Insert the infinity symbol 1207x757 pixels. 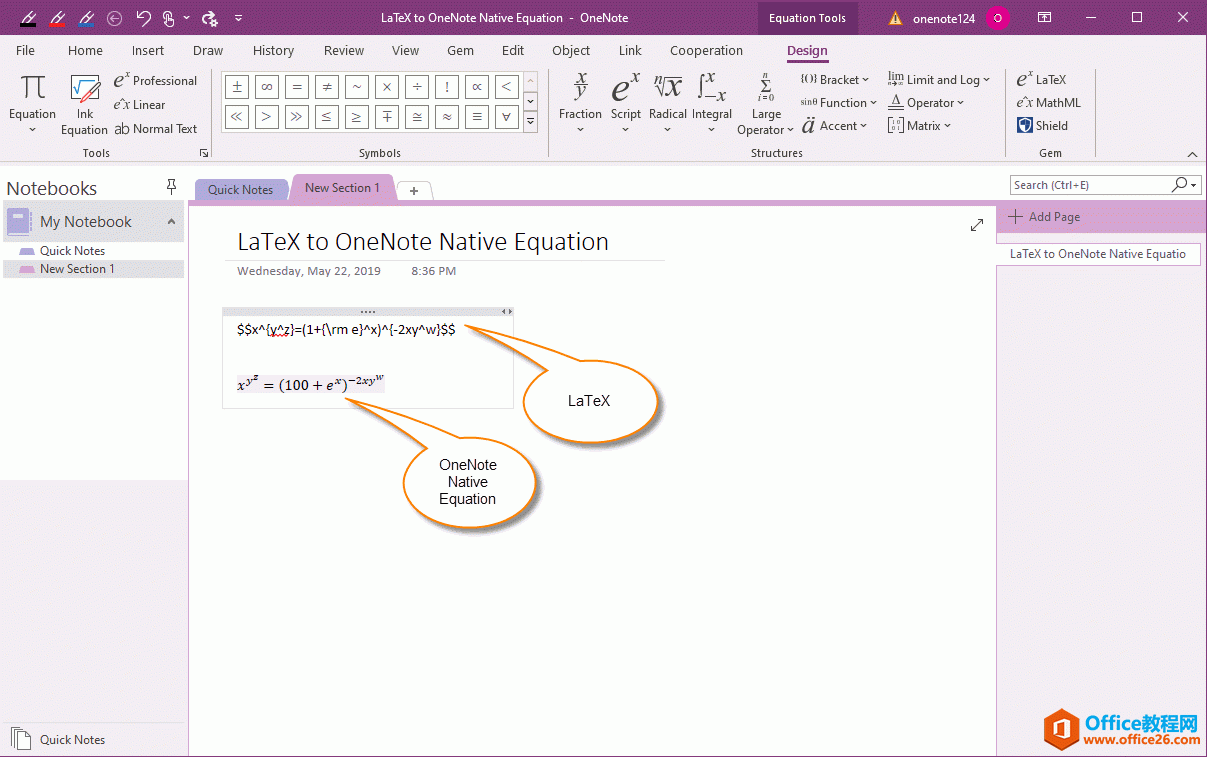click(266, 87)
